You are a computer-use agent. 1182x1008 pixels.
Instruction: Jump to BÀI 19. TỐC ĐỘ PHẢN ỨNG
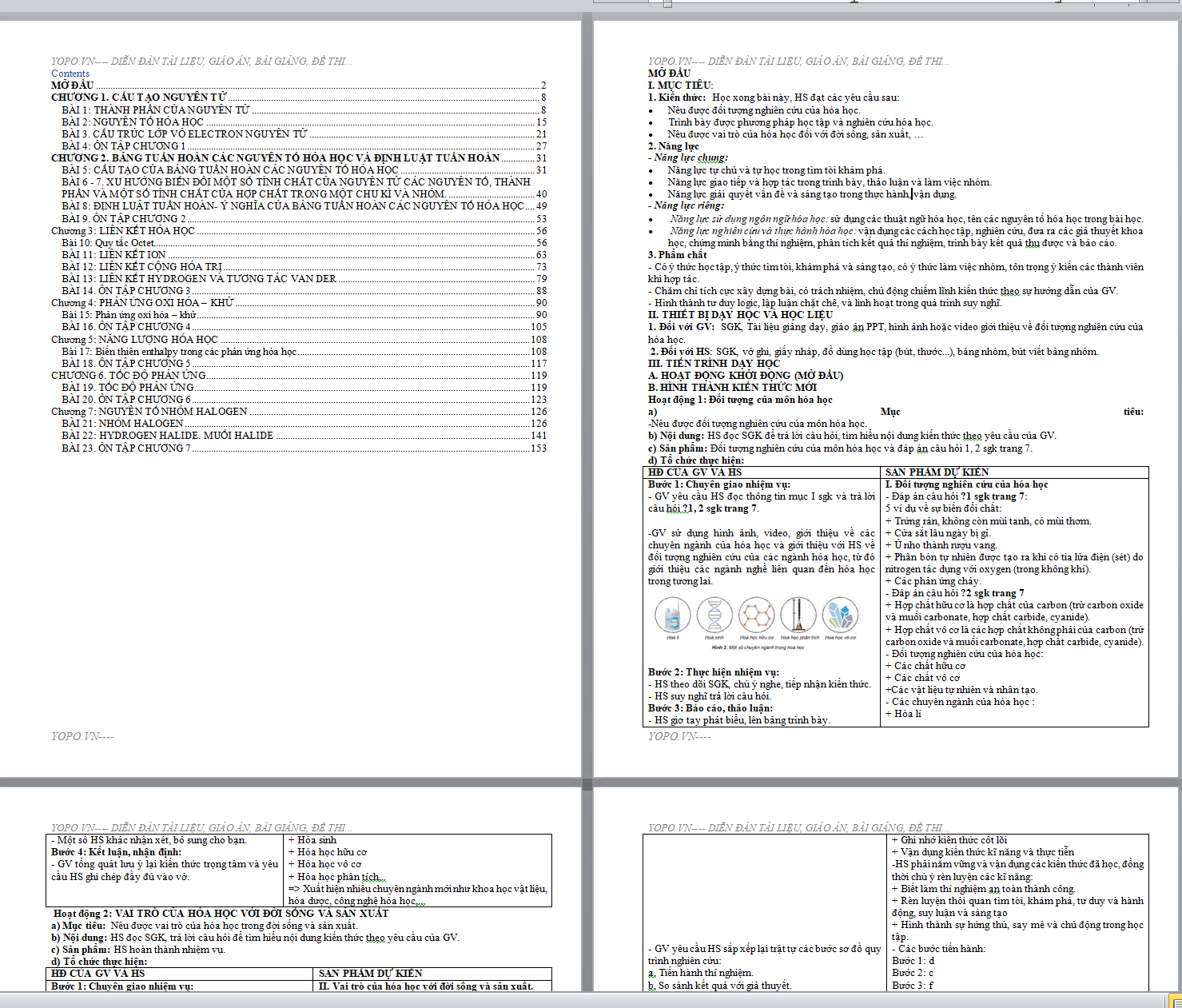pos(127,388)
